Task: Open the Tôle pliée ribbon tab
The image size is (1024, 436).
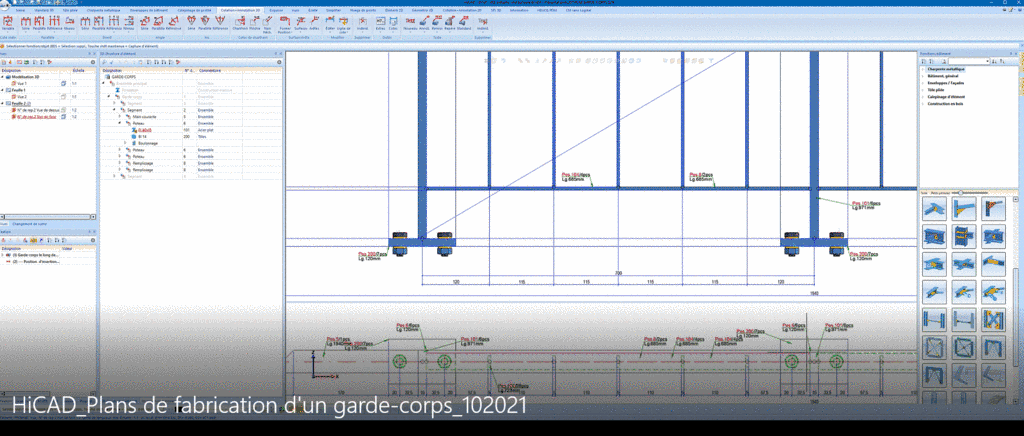Action: click(x=69, y=10)
